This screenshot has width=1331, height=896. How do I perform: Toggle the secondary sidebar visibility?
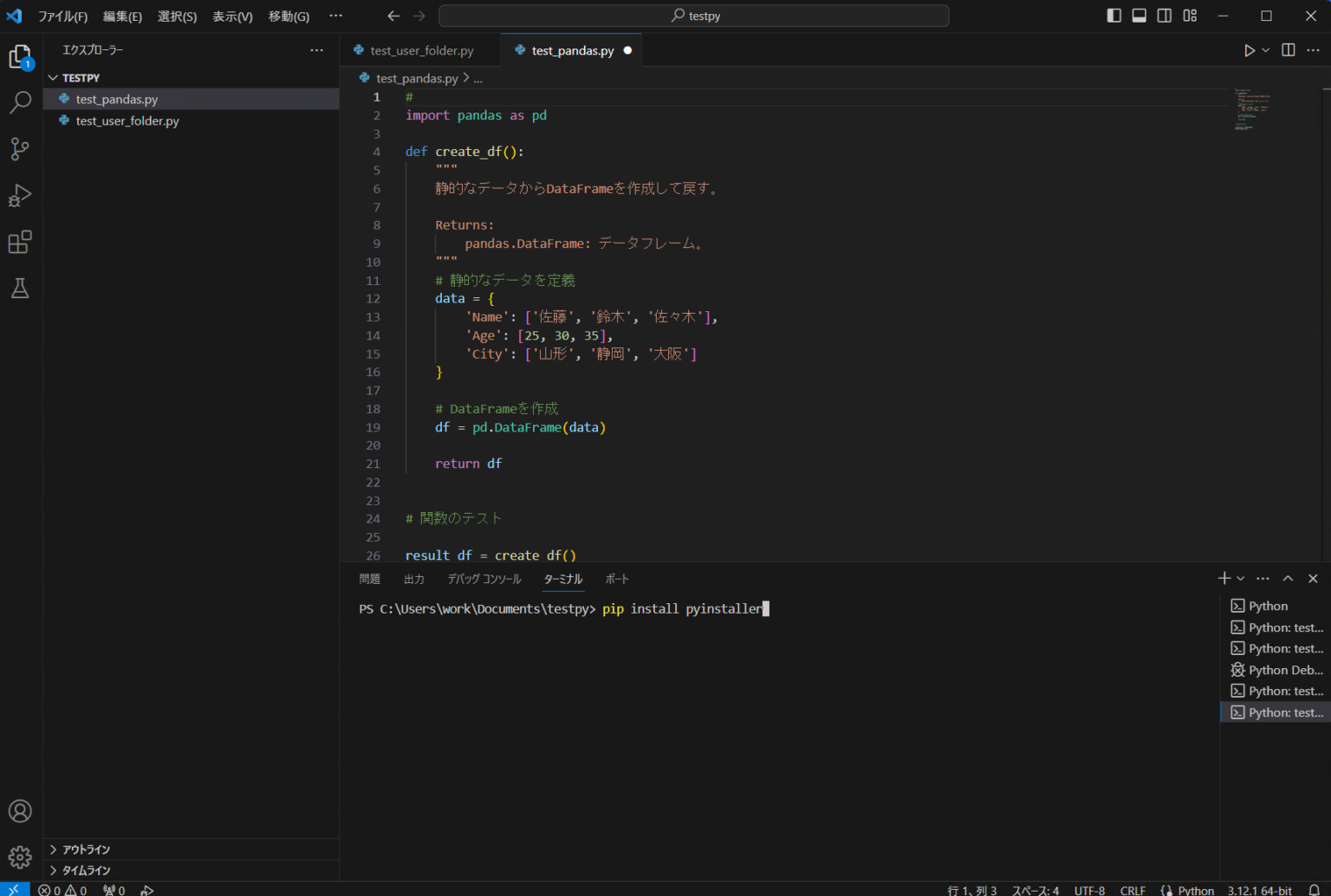pyautogui.click(x=1165, y=16)
